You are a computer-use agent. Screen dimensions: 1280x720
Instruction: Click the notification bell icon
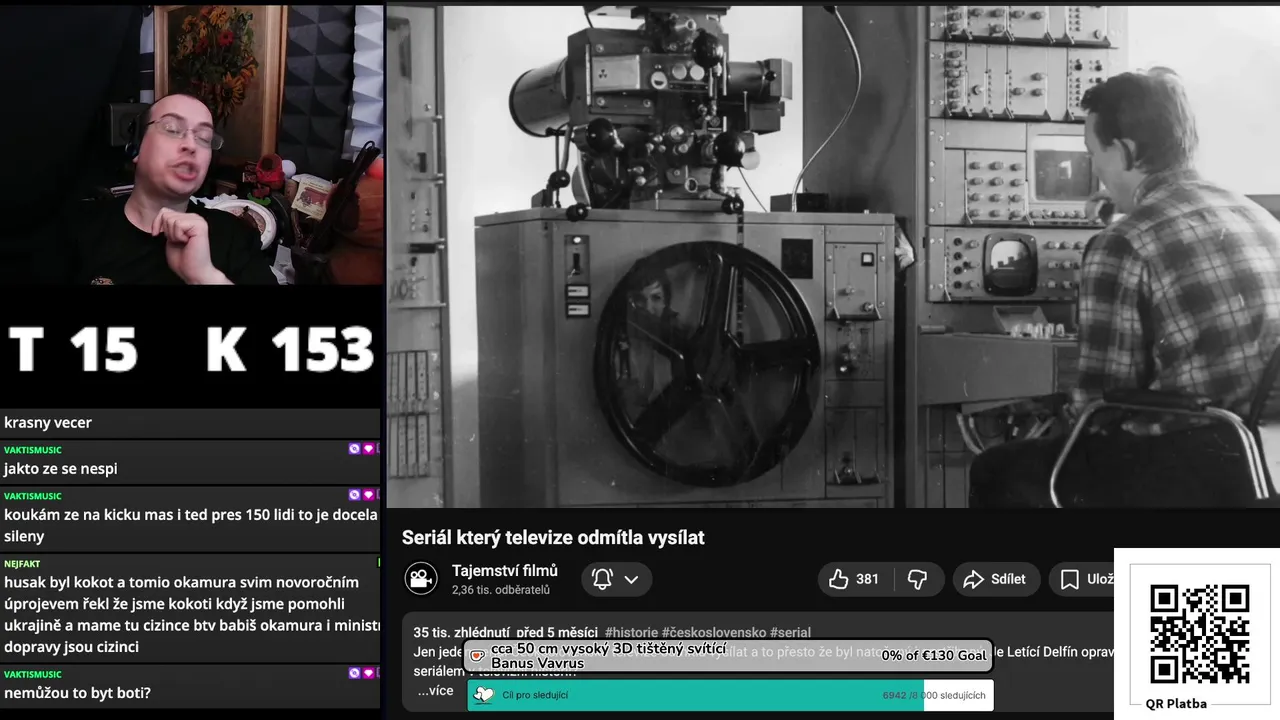[603, 579]
